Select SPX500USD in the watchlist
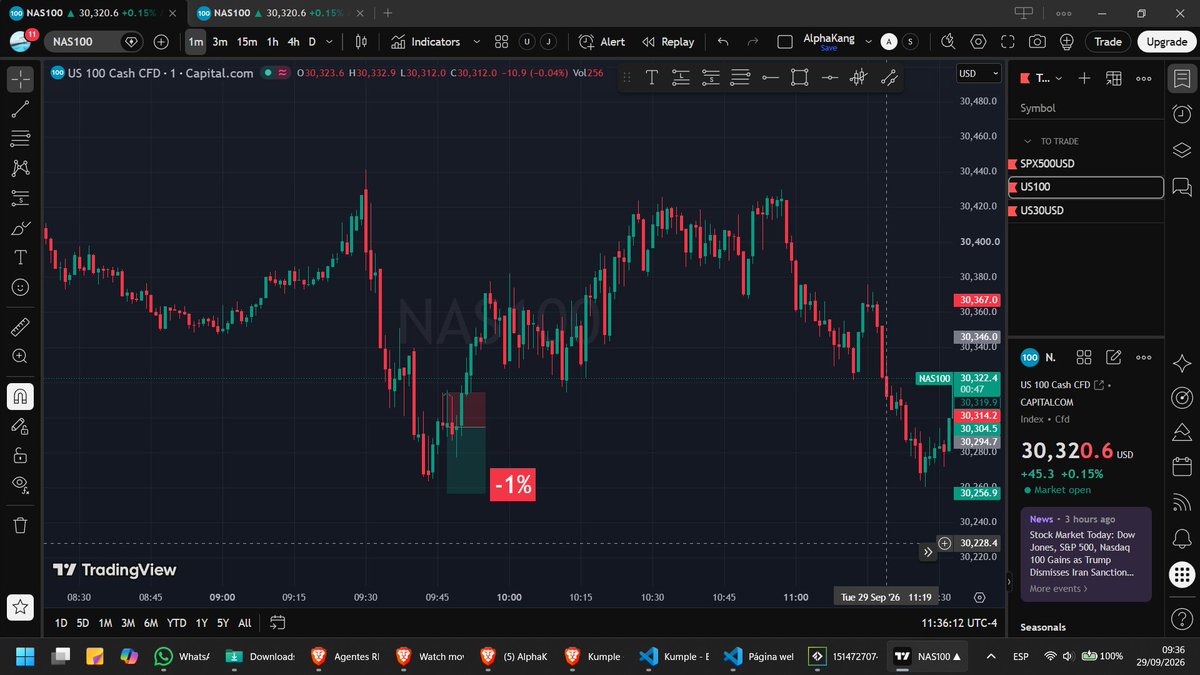 [1086, 163]
